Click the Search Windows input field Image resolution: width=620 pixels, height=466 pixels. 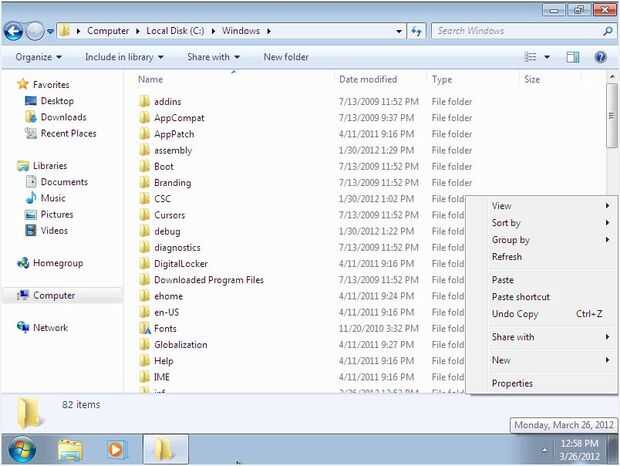[x=516, y=31]
